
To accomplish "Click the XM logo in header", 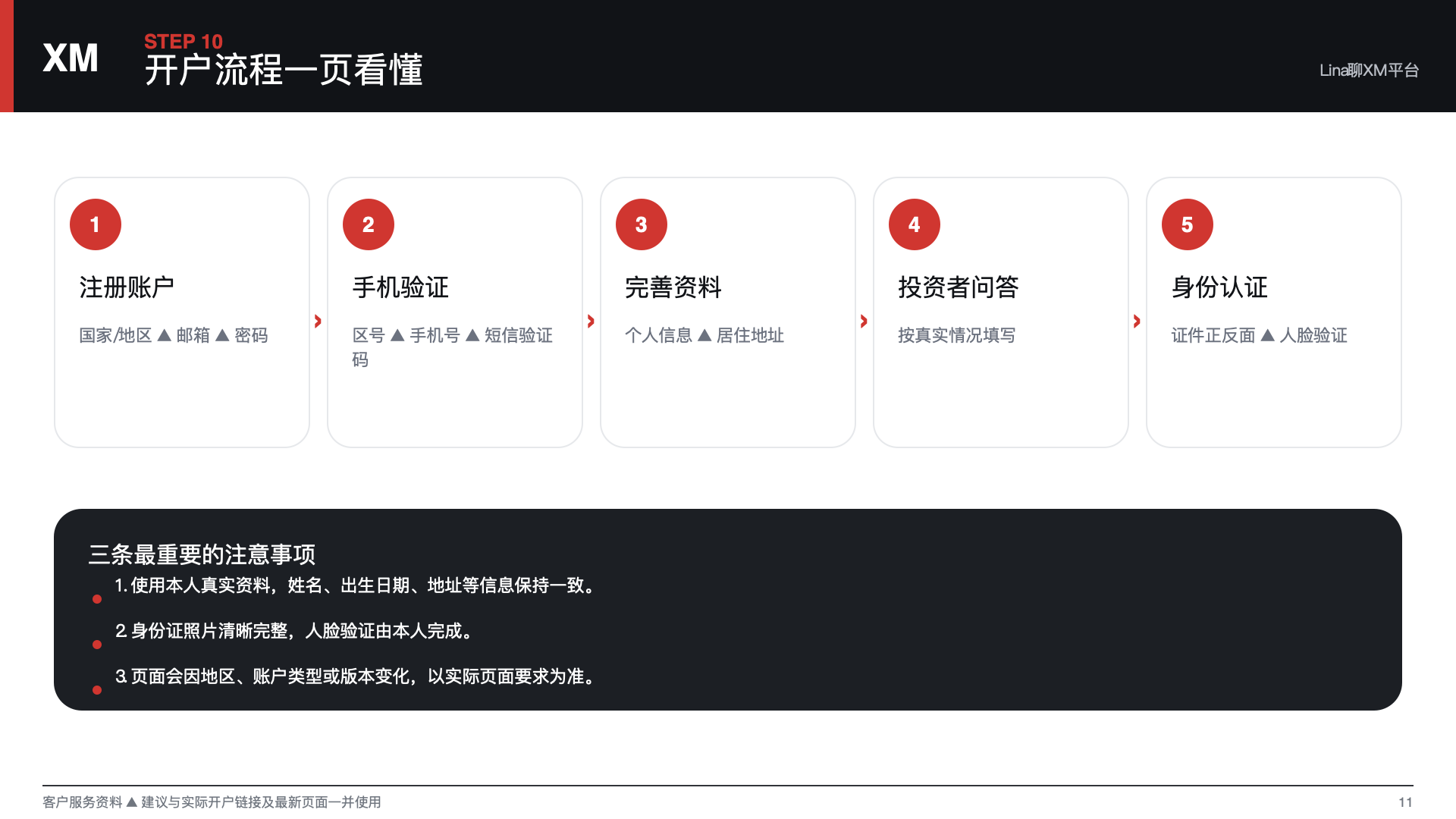I will point(71,58).
